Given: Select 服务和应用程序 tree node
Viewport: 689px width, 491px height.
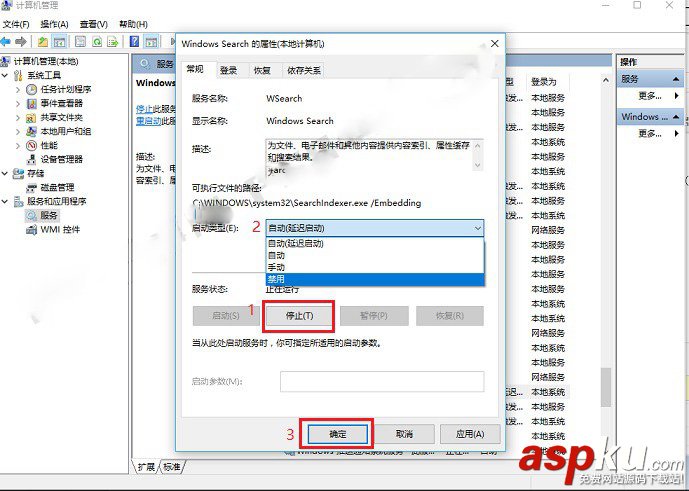Looking at the screenshot, I should pos(56,201).
